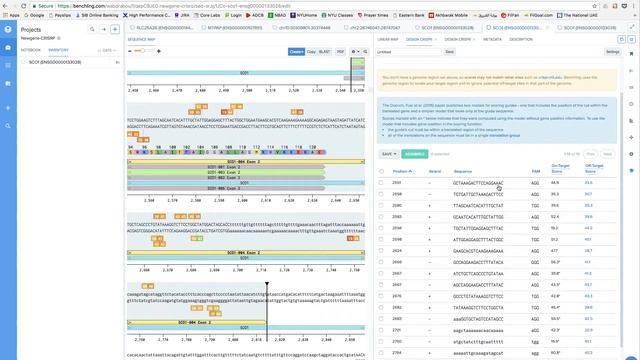Click the tag icon in right toolbar

point(631,171)
